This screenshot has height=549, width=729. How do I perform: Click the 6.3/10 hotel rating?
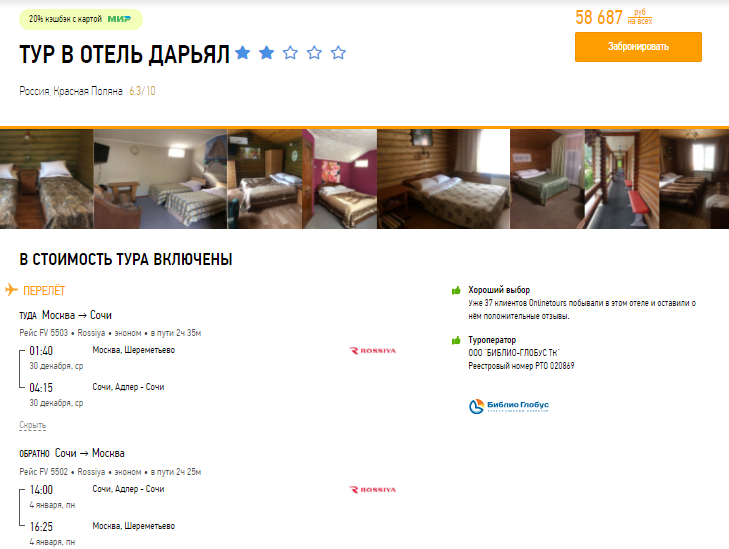[x=142, y=91]
